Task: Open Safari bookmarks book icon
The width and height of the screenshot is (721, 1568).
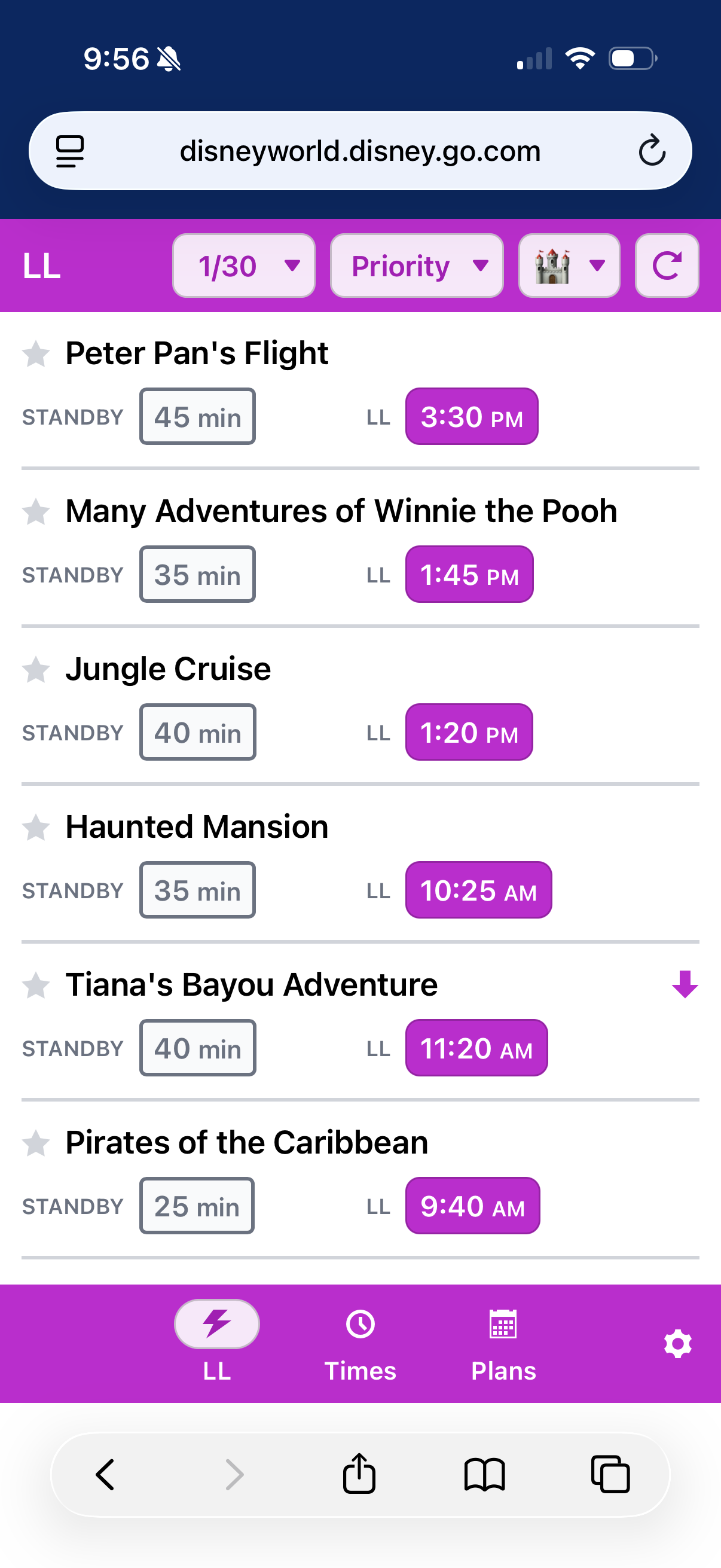Action: pos(484,1474)
